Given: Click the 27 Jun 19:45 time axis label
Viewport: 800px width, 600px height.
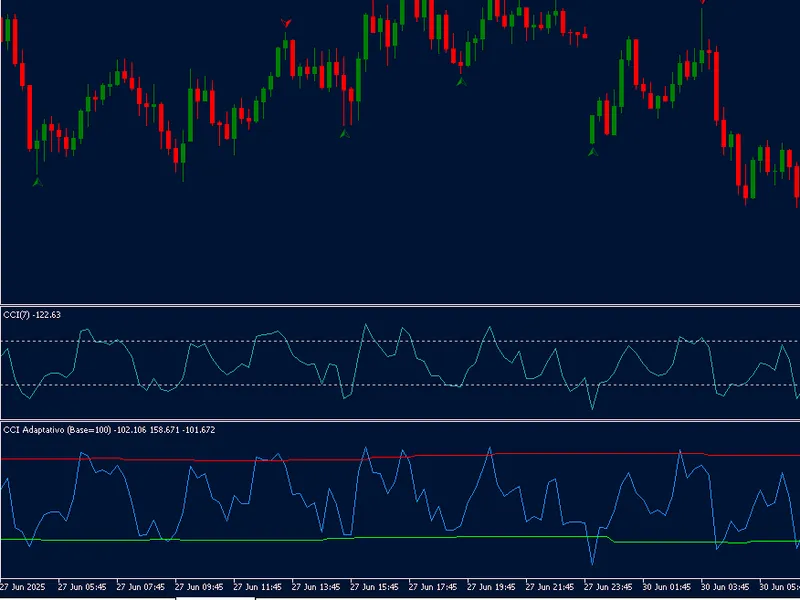Looking at the screenshot, I should (x=491, y=587).
